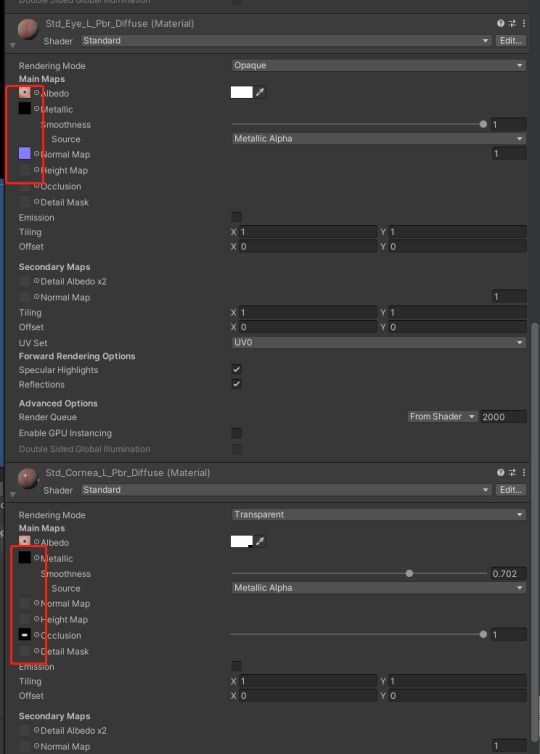Open Cornea material Albedo color swatch
The image size is (540, 754).
point(242,541)
